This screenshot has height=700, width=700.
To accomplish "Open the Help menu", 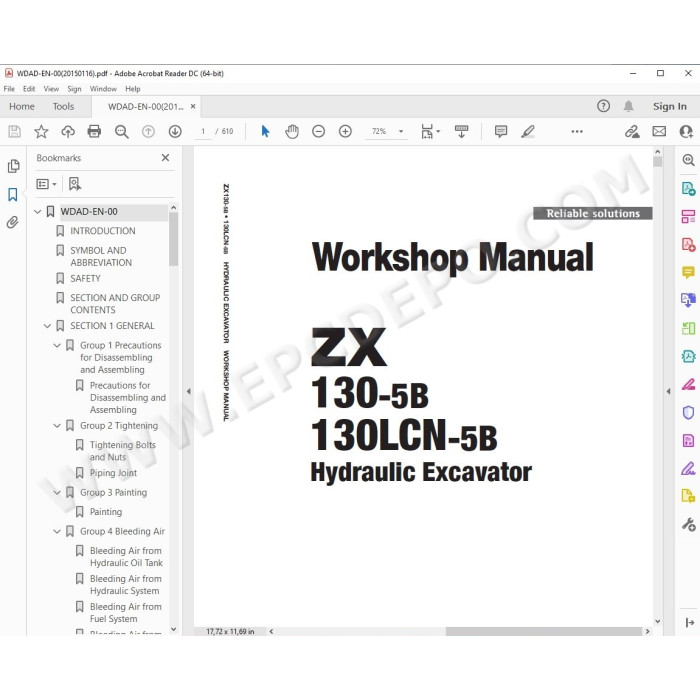I will point(133,89).
